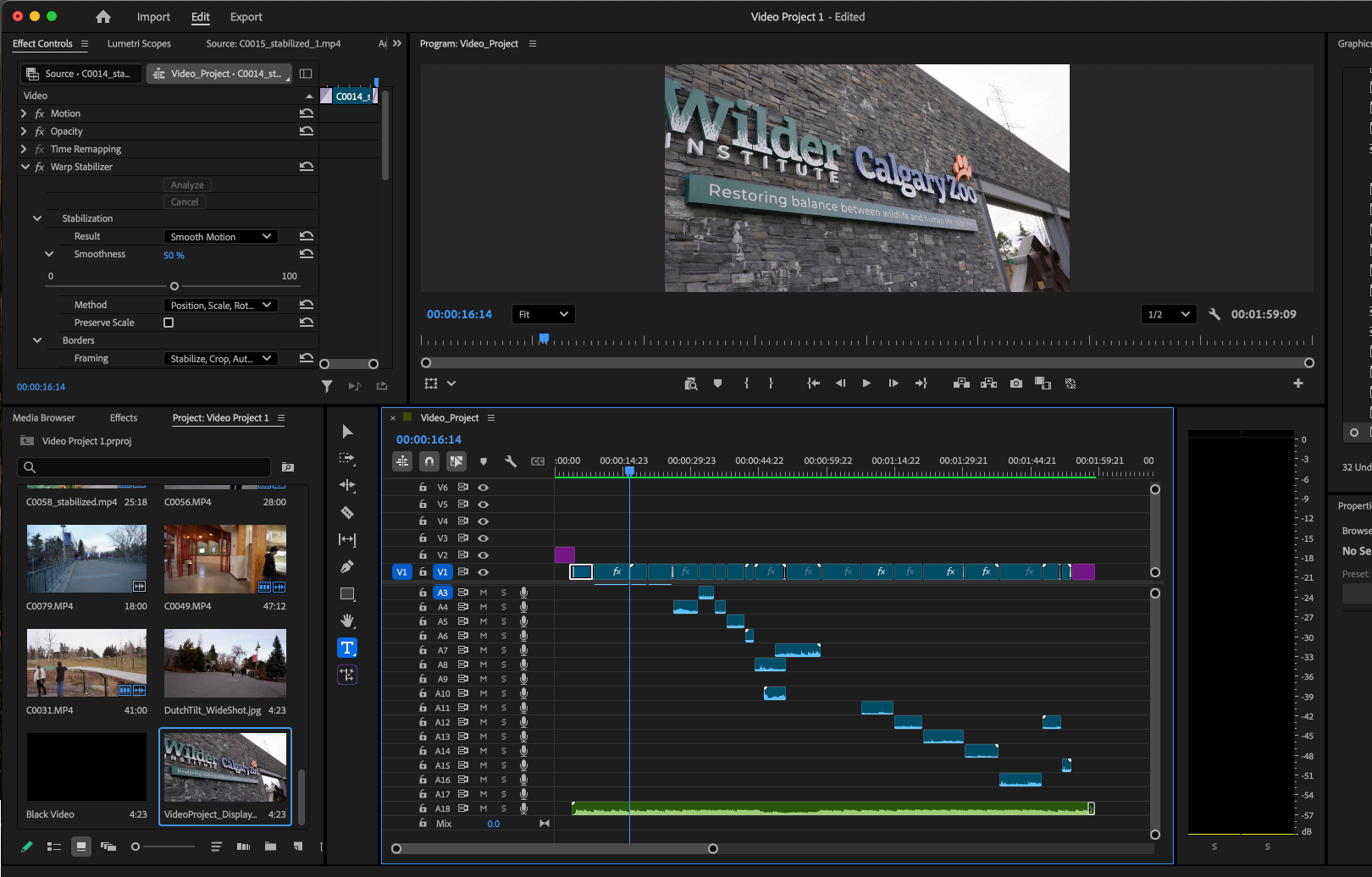This screenshot has width=1372, height=877.
Task: Select the C0079.MP4 clip thumbnail
Action: point(86,559)
